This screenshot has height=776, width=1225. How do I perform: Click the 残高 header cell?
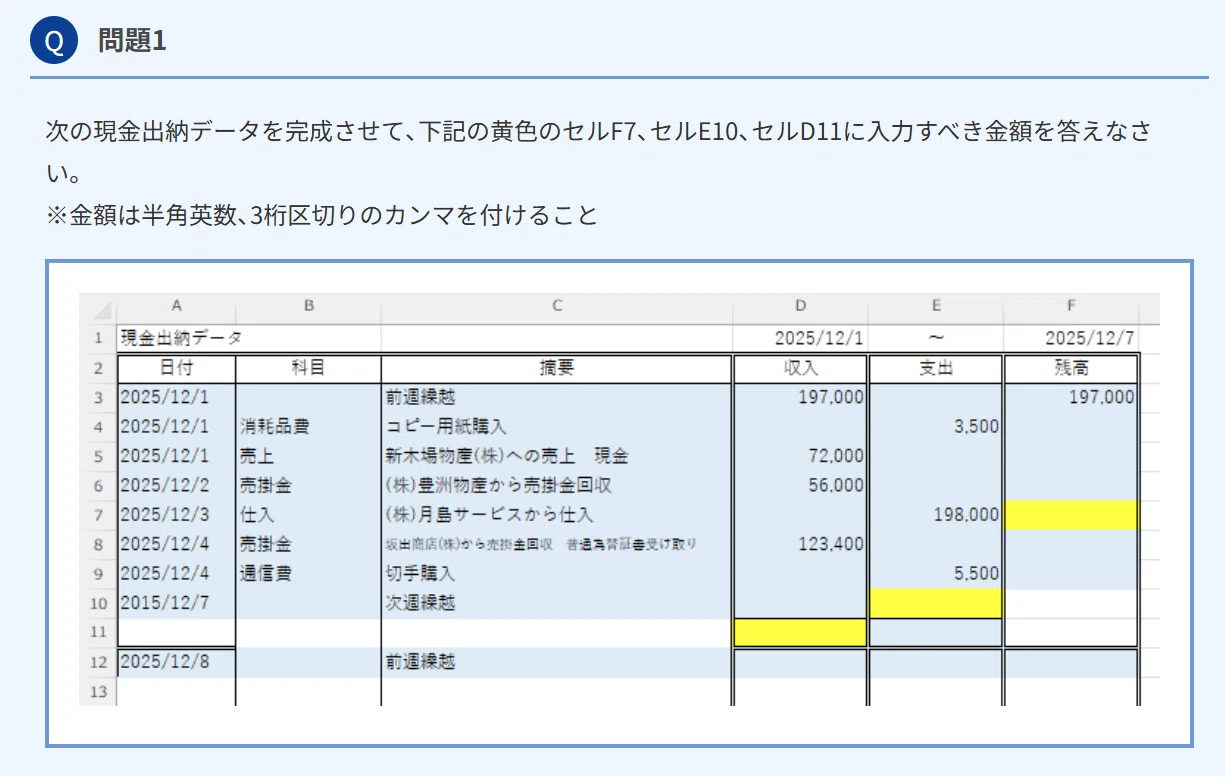[x=1071, y=368]
